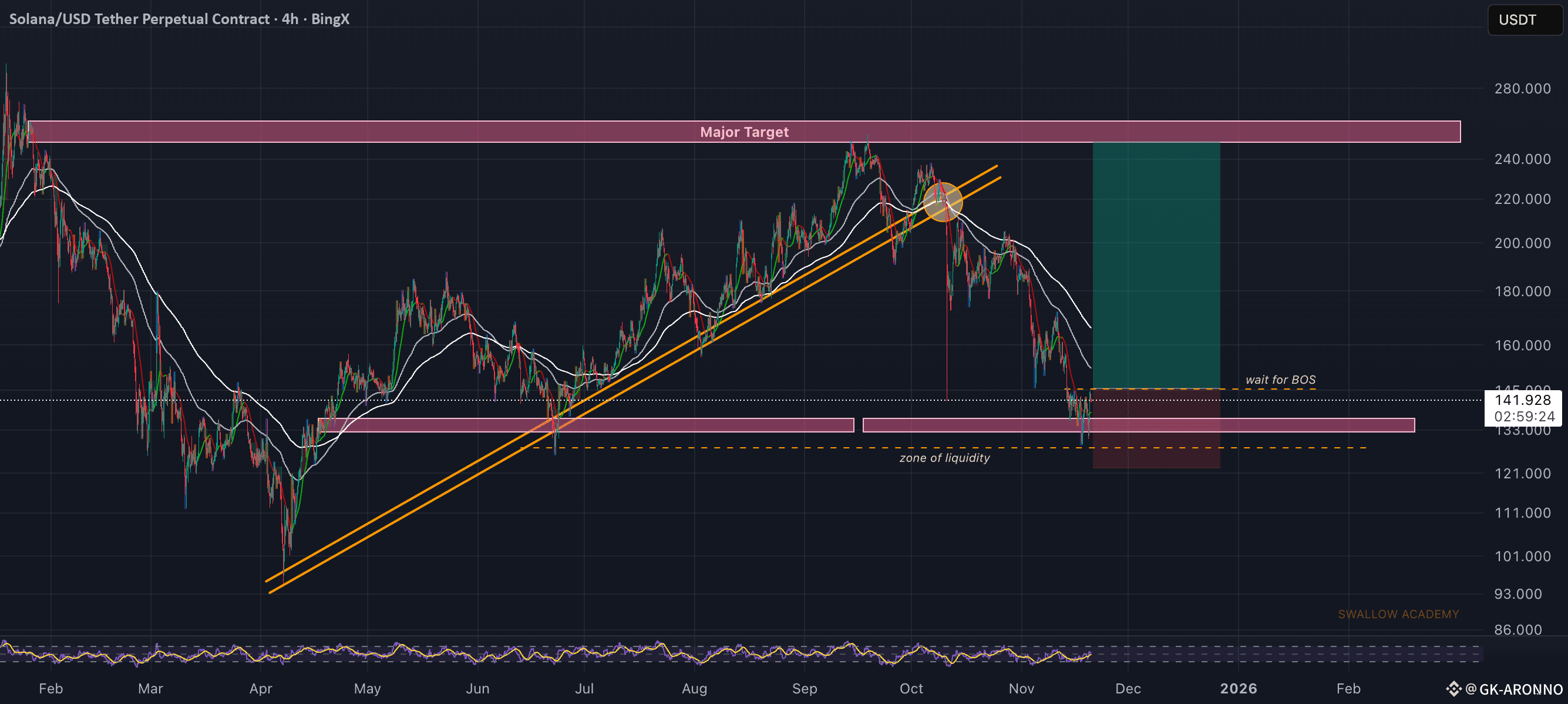Click the Oct label on time axis
Viewport: 1568px width, 704px height.
click(x=911, y=688)
